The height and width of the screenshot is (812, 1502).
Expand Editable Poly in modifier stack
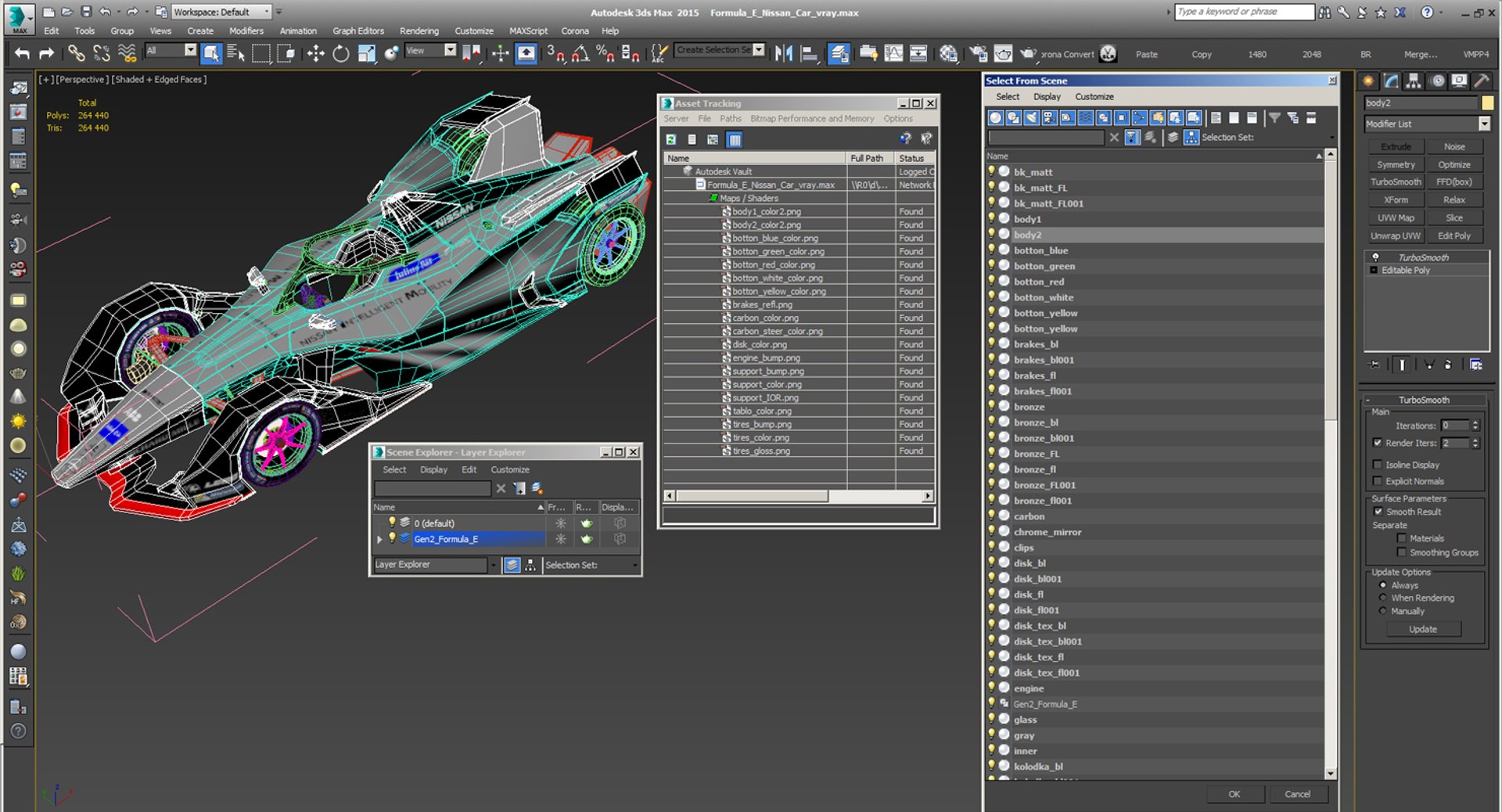pyautogui.click(x=1374, y=271)
